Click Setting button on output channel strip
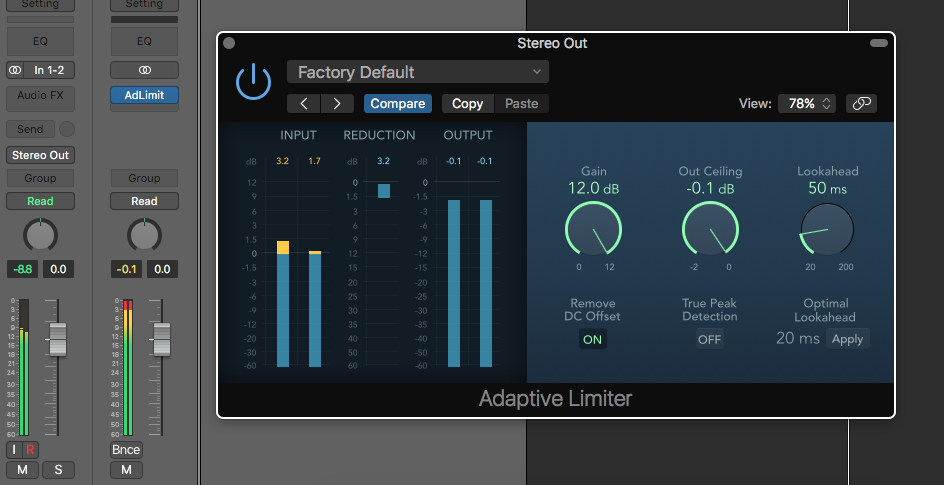The width and height of the screenshot is (944, 485). pos(144,5)
